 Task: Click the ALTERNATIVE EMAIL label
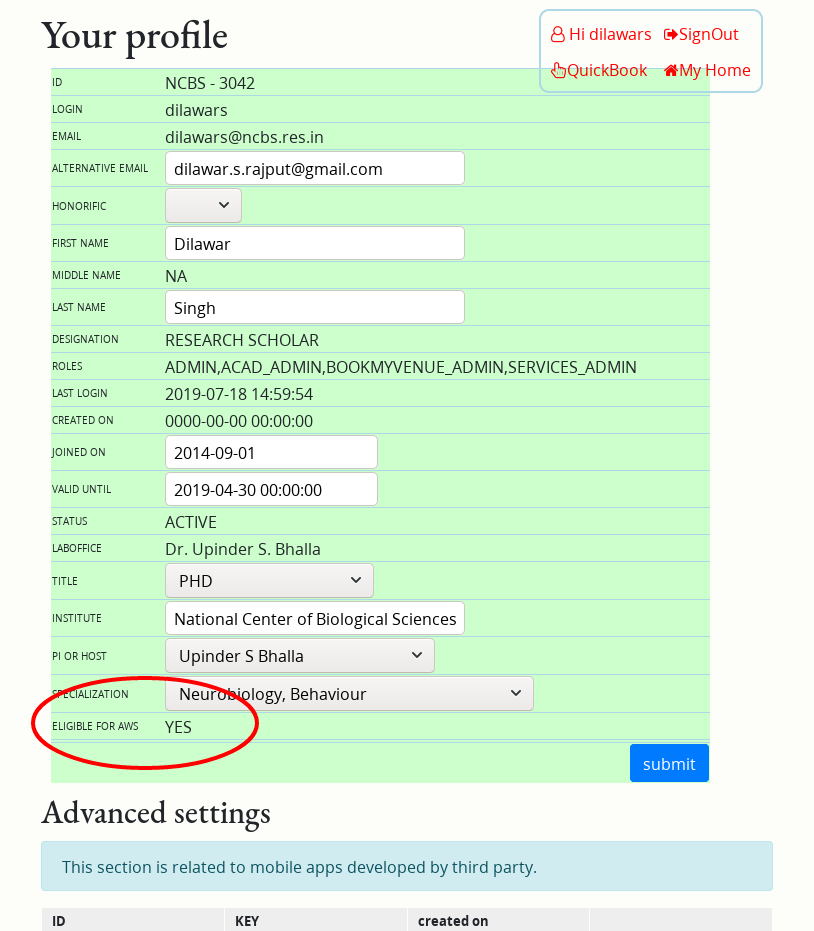click(x=100, y=169)
